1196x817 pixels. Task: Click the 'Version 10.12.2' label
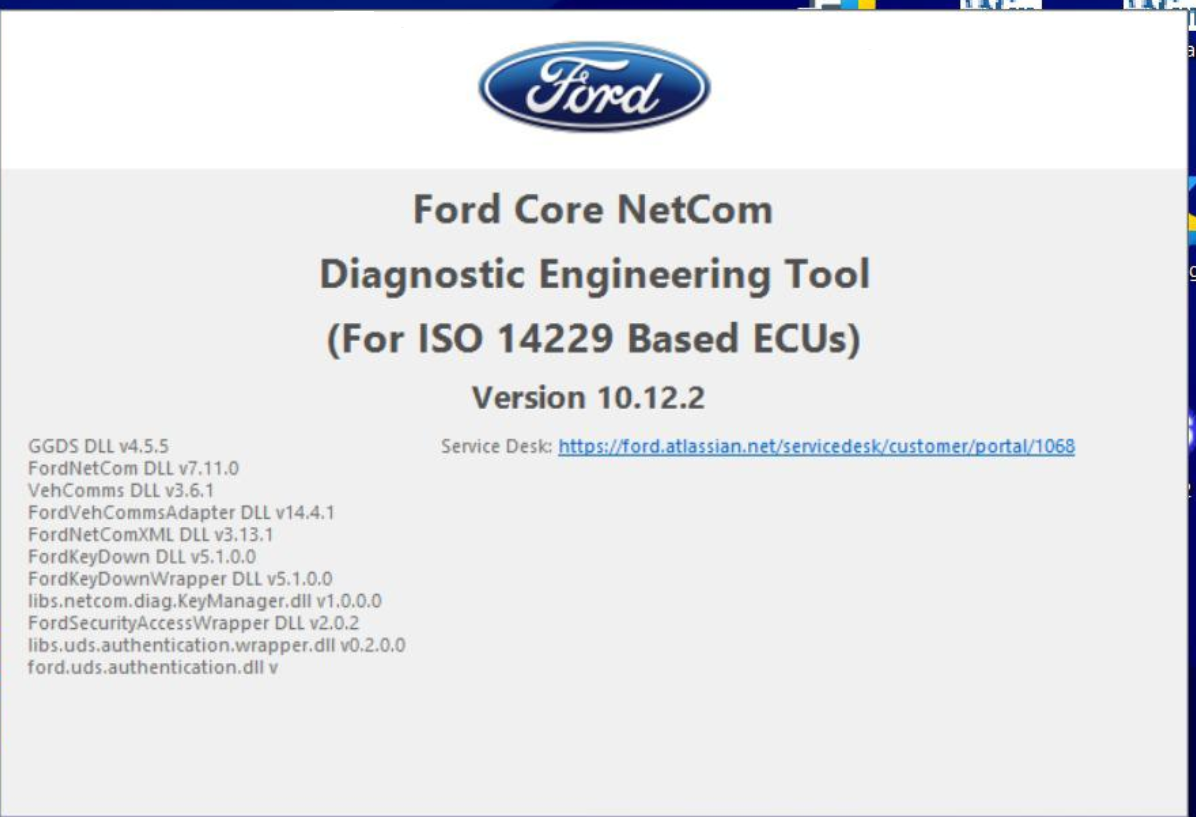point(588,397)
